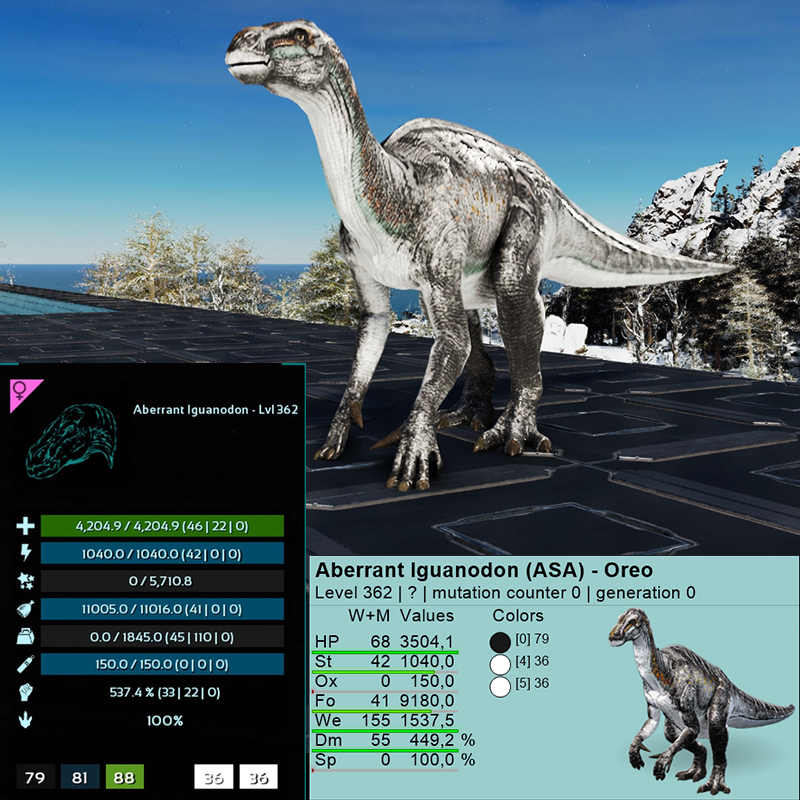Click the Ox row value 150,0
The height and width of the screenshot is (800, 800).
click(x=432, y=681)
